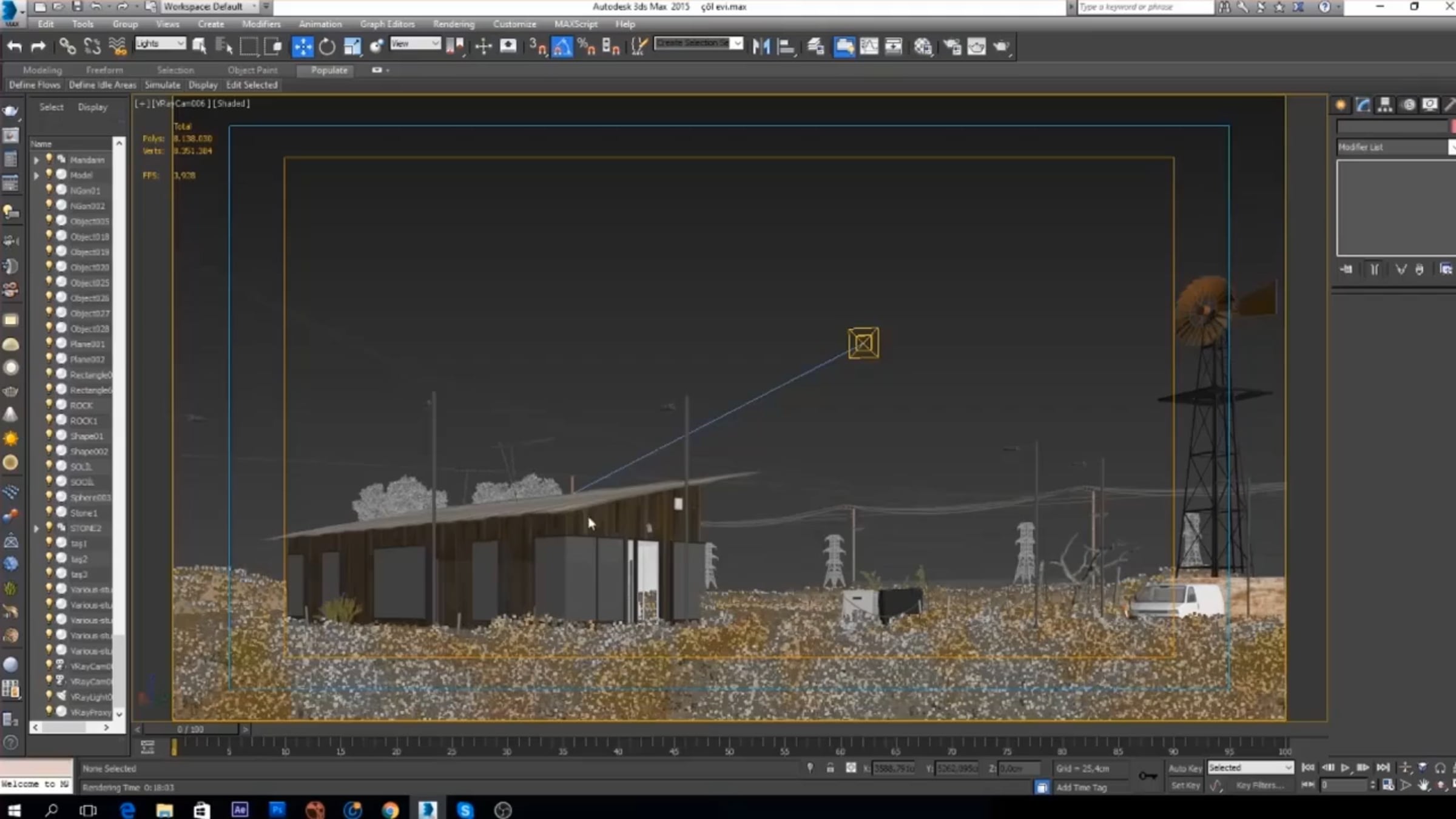
Task: Open the View reference coordinate dropdown
Action: point(415,44)
